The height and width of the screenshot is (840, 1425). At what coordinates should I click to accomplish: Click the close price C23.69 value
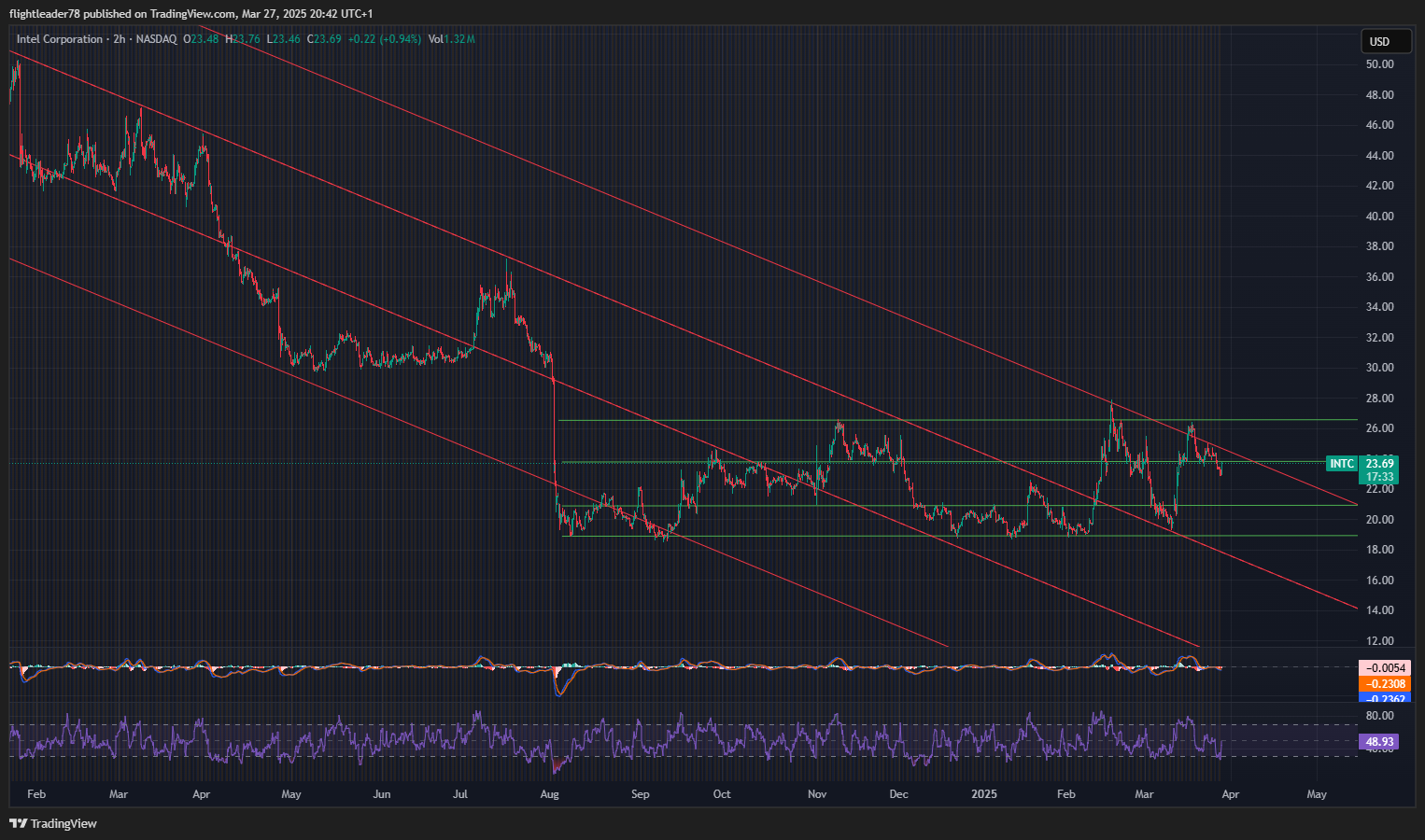tap(324, 39)
